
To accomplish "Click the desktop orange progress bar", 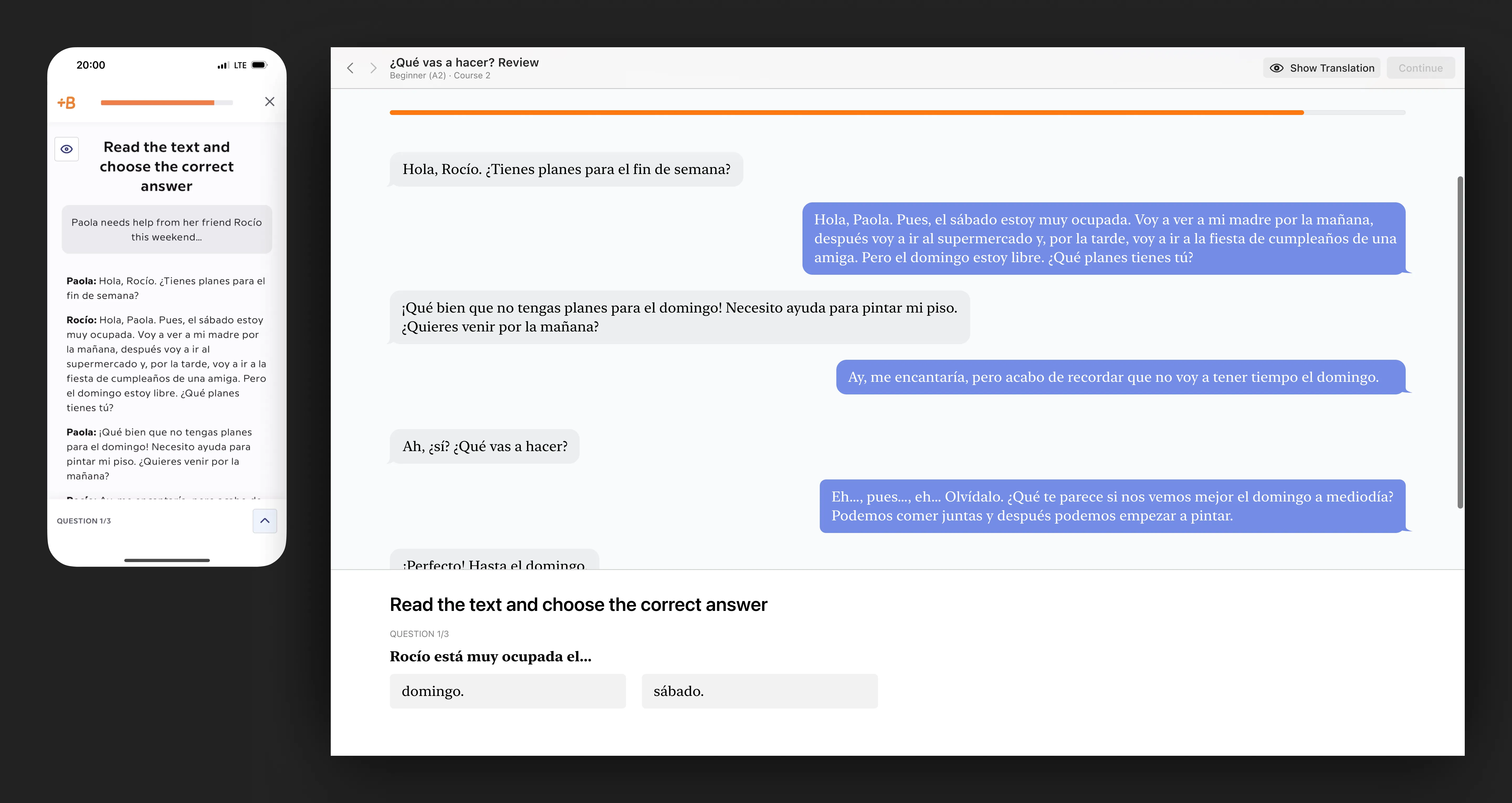I will [x=897, y=112].
